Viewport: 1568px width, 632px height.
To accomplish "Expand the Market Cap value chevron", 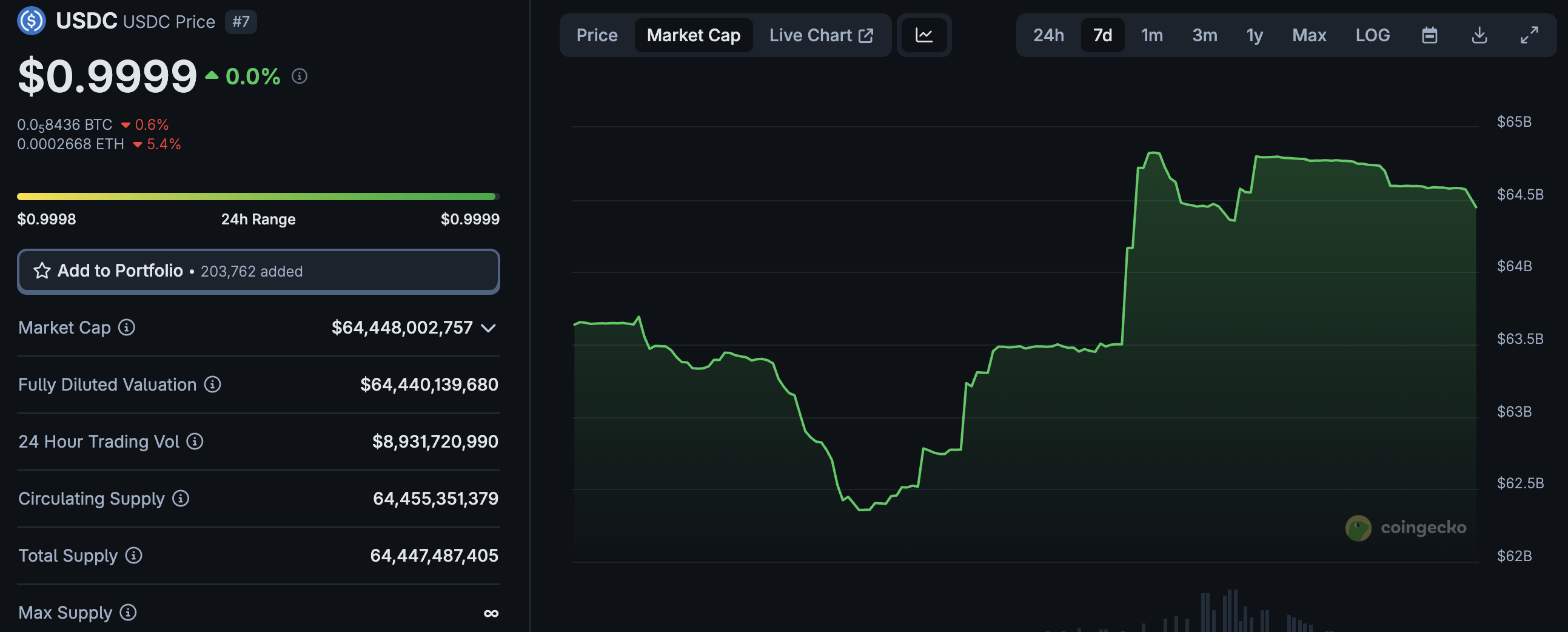I will pyautogui.click(x=488, y=328).
